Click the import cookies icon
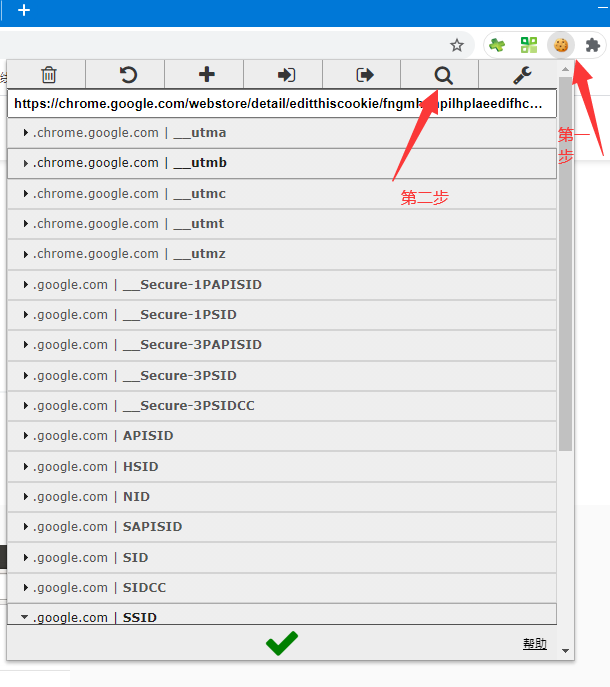610x687 pixels. point(286,75)
